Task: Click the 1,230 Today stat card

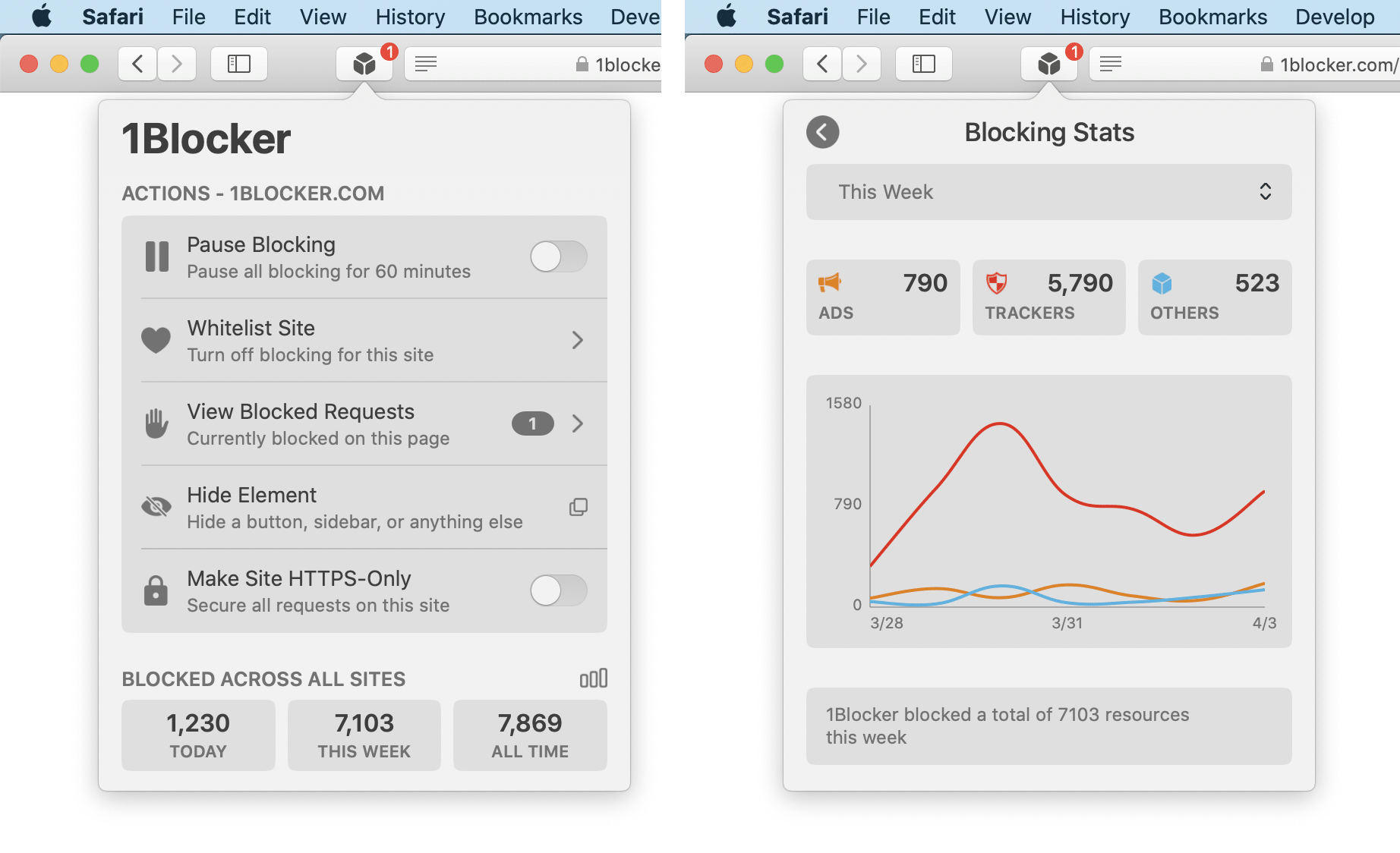Action: tap(198, 735)
